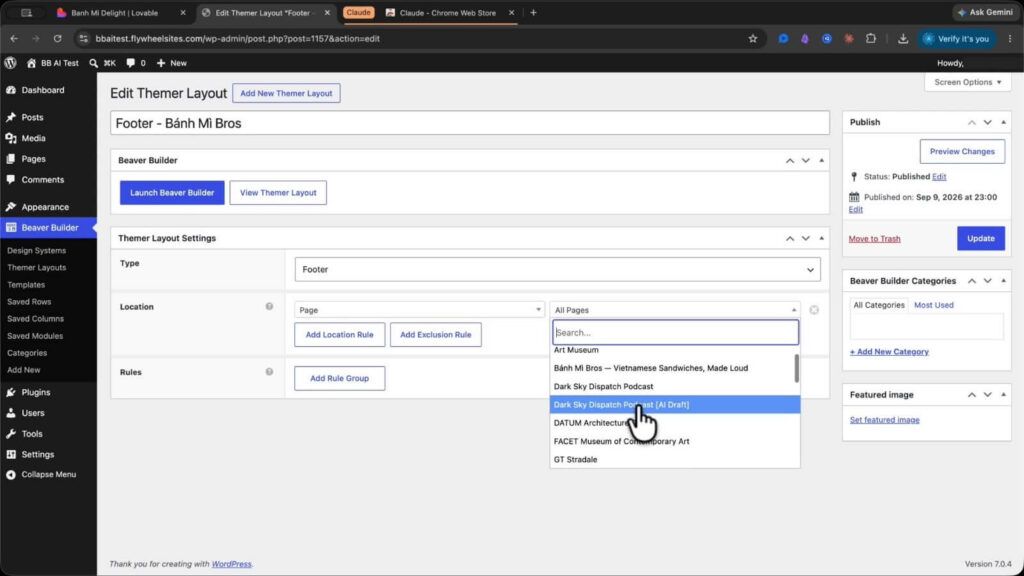Open the comments bubble in admin bar
The image size is (1024, 576).
[136, 63]
